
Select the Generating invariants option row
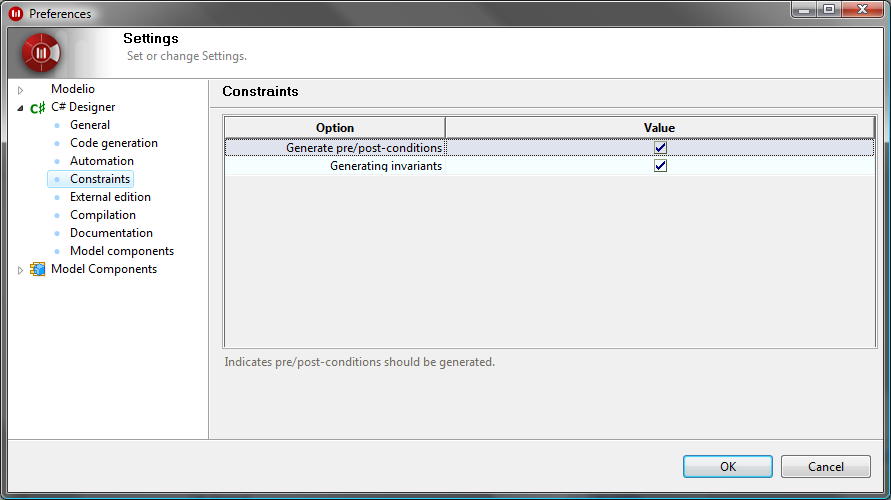click(x=549, y=166)
